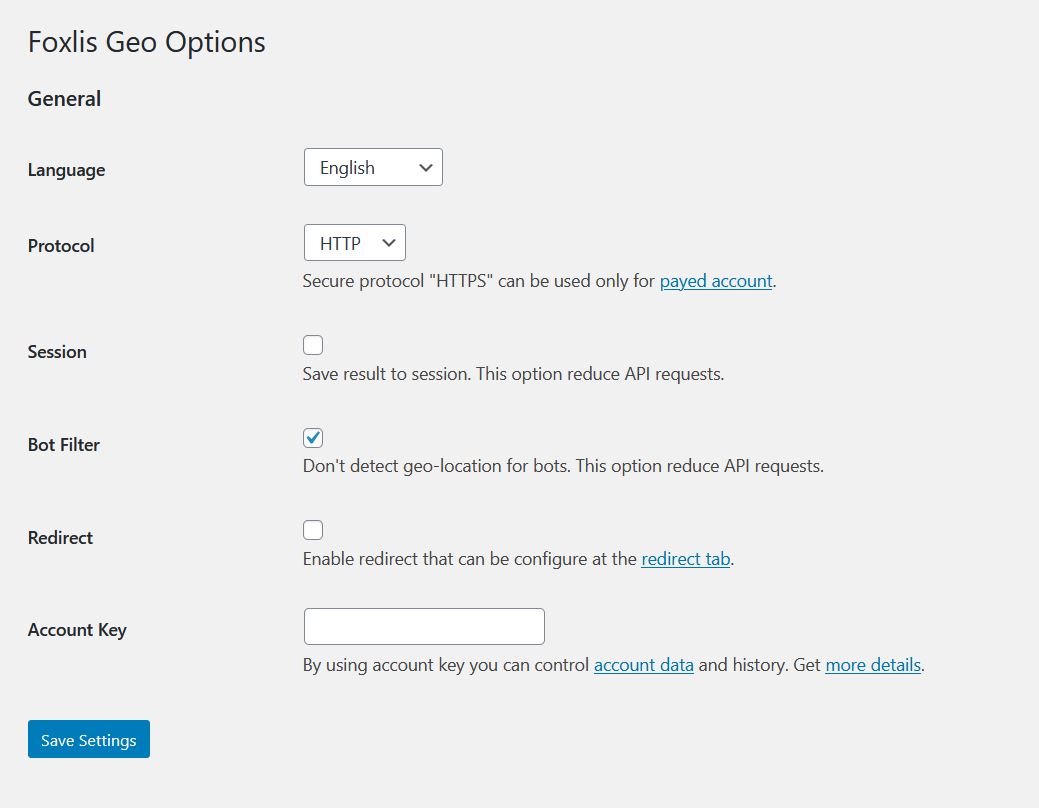
Task: Click the 'Save result to session' description
Action: (x=513, y=374)
